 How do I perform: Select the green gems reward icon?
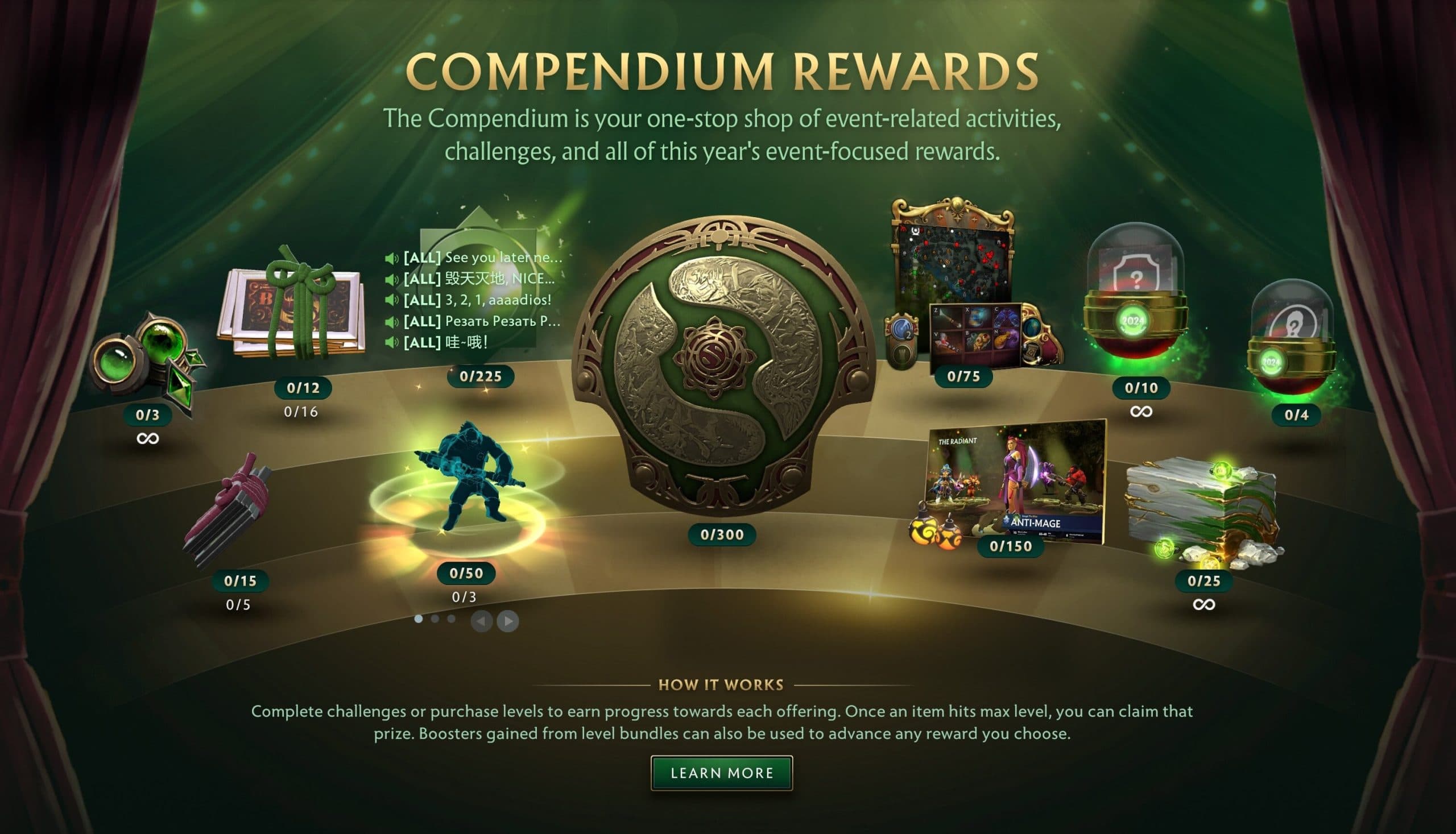[148, 360]
